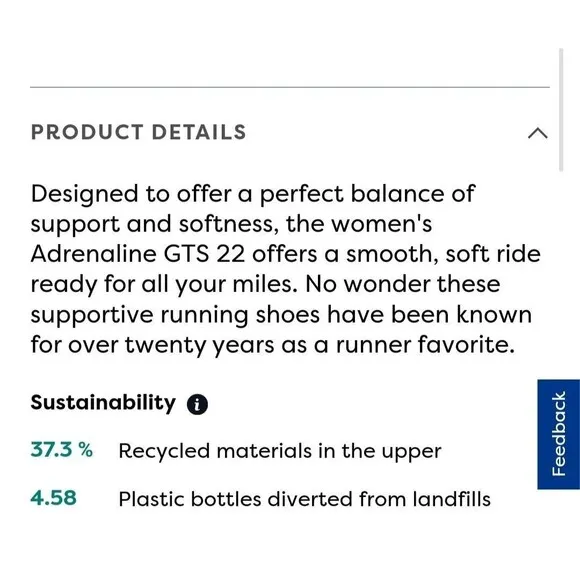Click the Sustainability info icon
Screen dimensions: 580x580
[x=197, y=404]
